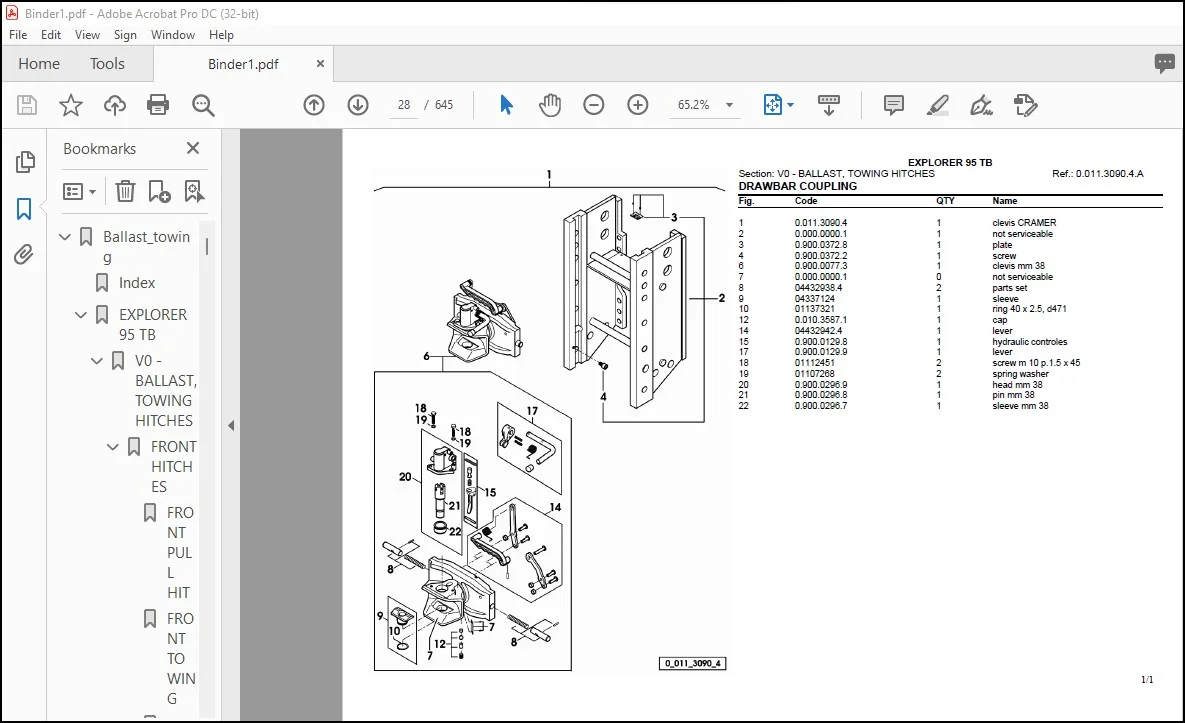
Task: Click the bookmarks panel scrollbar
Action: 207,246
